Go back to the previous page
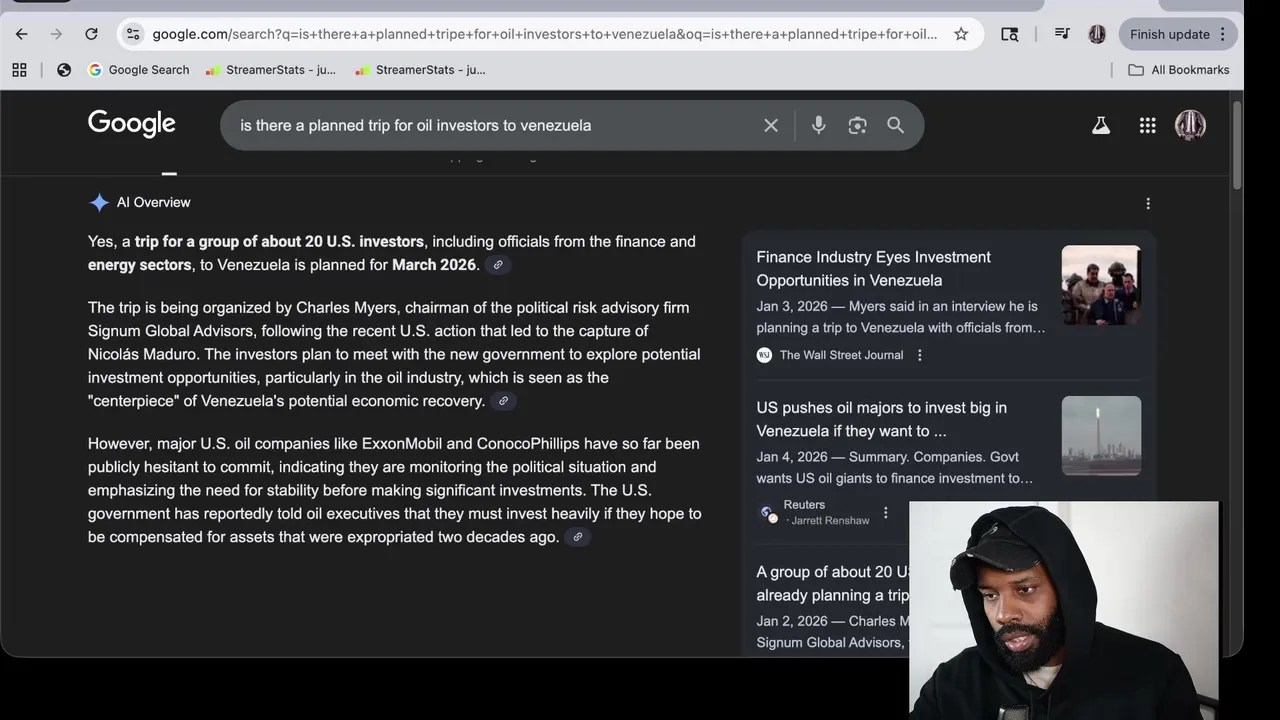 (x=22, y=34)
